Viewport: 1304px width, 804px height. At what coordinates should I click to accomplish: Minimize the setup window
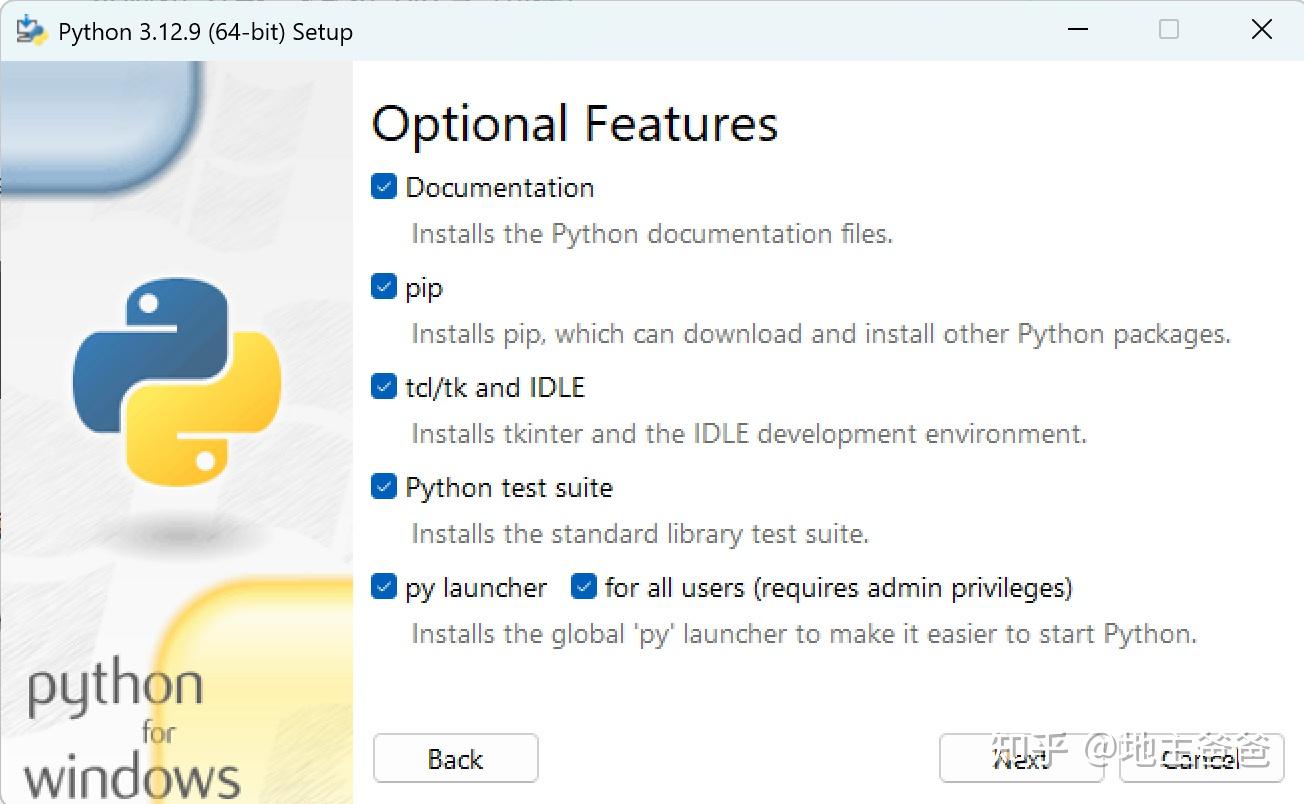click(x=1078, y=30)
